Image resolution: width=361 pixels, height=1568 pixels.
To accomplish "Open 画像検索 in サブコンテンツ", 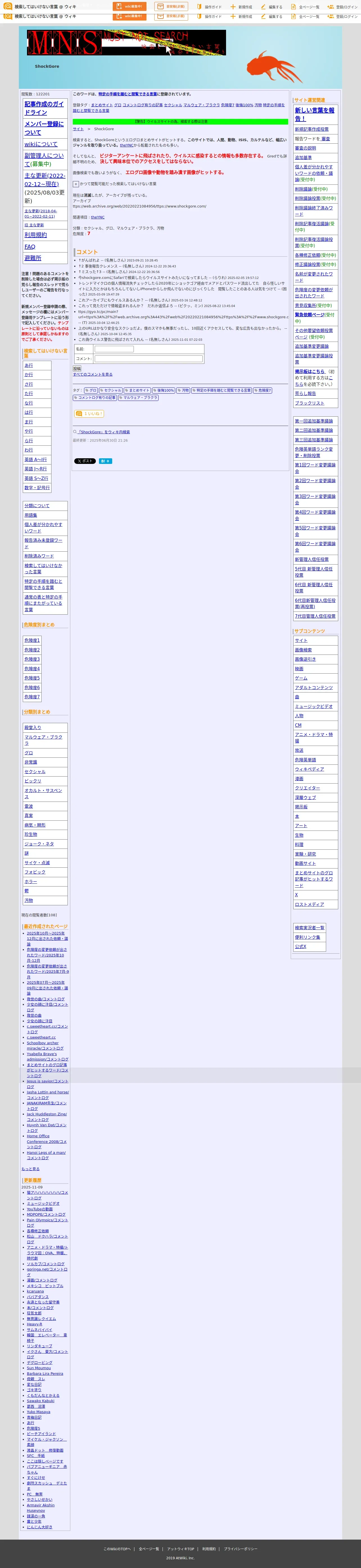I will 303,650.
